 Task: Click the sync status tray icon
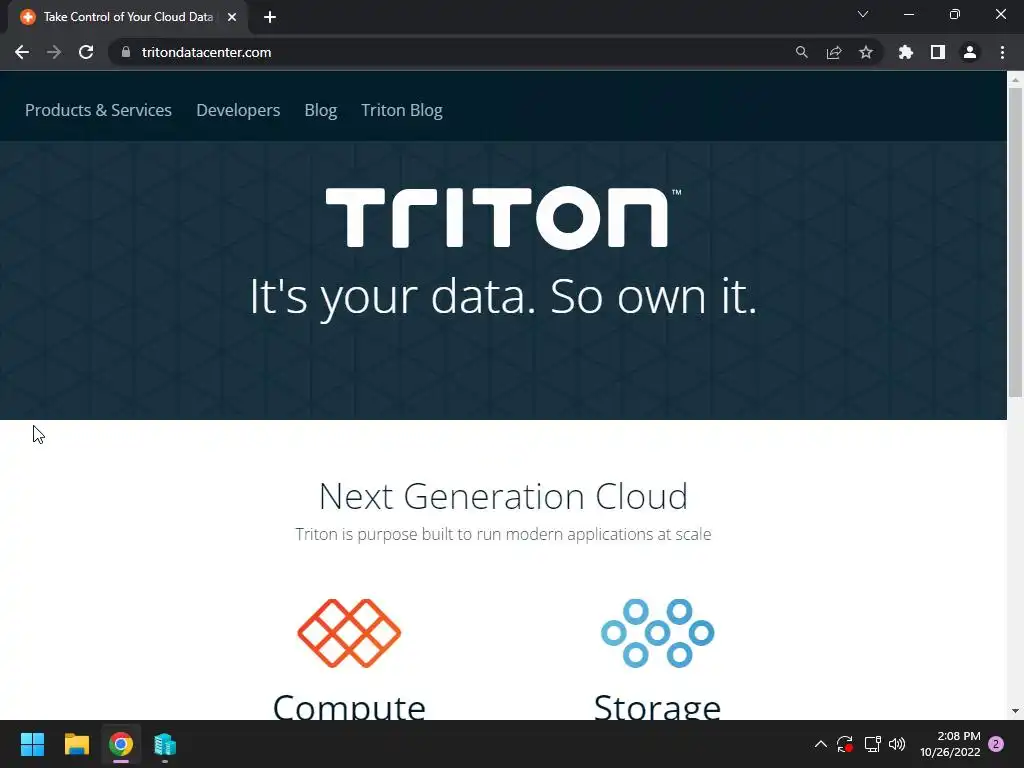pyautogui.click(x=845, y=744)
